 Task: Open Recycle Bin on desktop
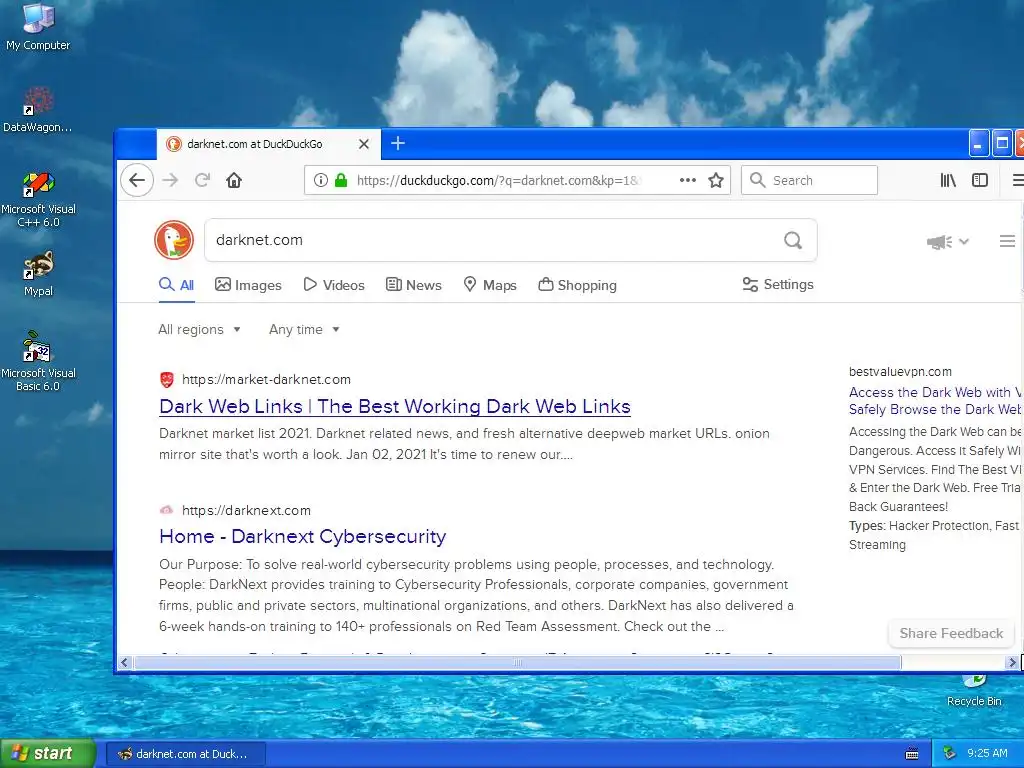pos(974,691)
